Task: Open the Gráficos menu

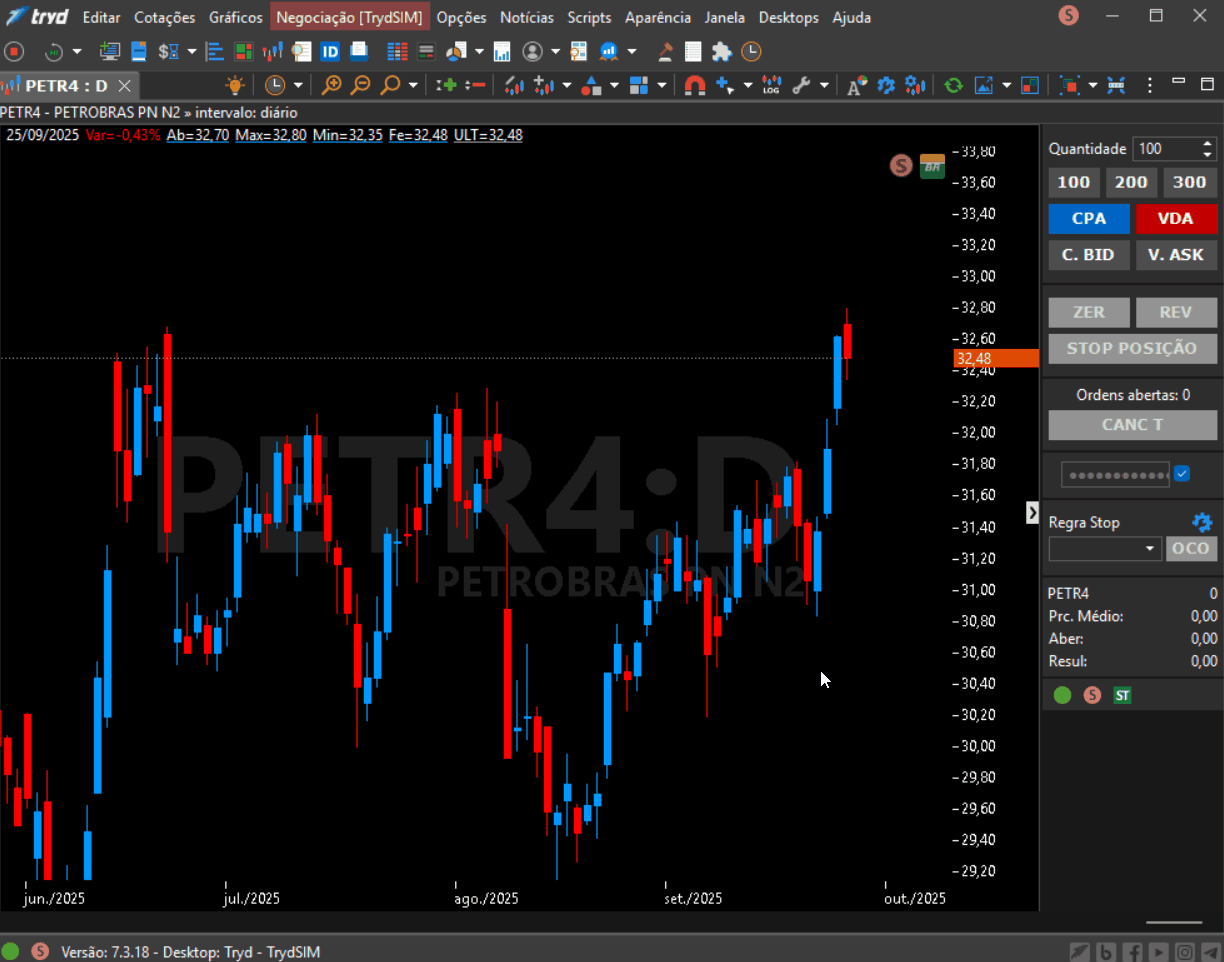Action: pos(236,17)
